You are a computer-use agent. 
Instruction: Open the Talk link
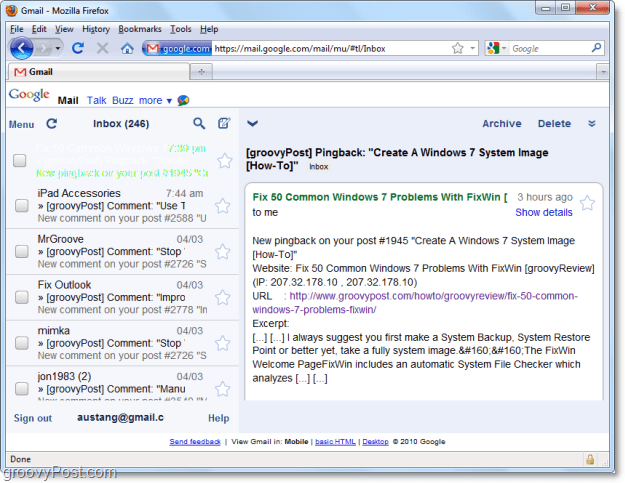click(x=96, y=100)
